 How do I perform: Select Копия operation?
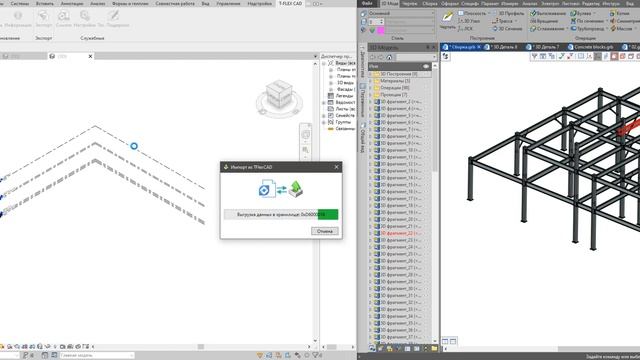(620, 13)
